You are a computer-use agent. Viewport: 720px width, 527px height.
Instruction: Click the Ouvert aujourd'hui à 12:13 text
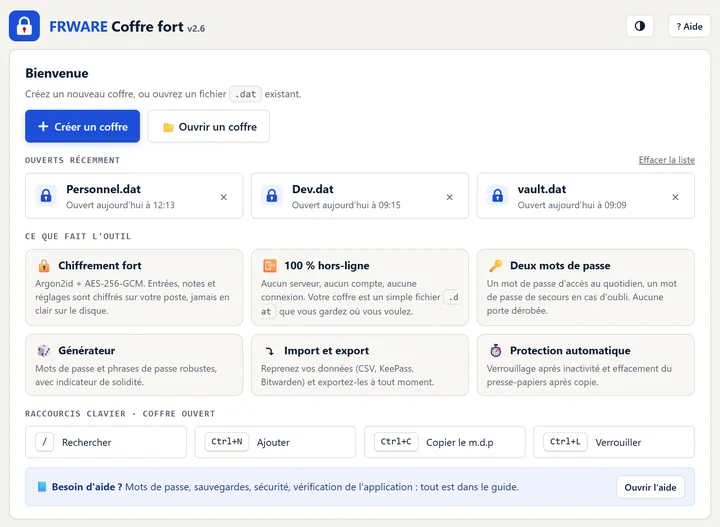[x=120, y=205]
